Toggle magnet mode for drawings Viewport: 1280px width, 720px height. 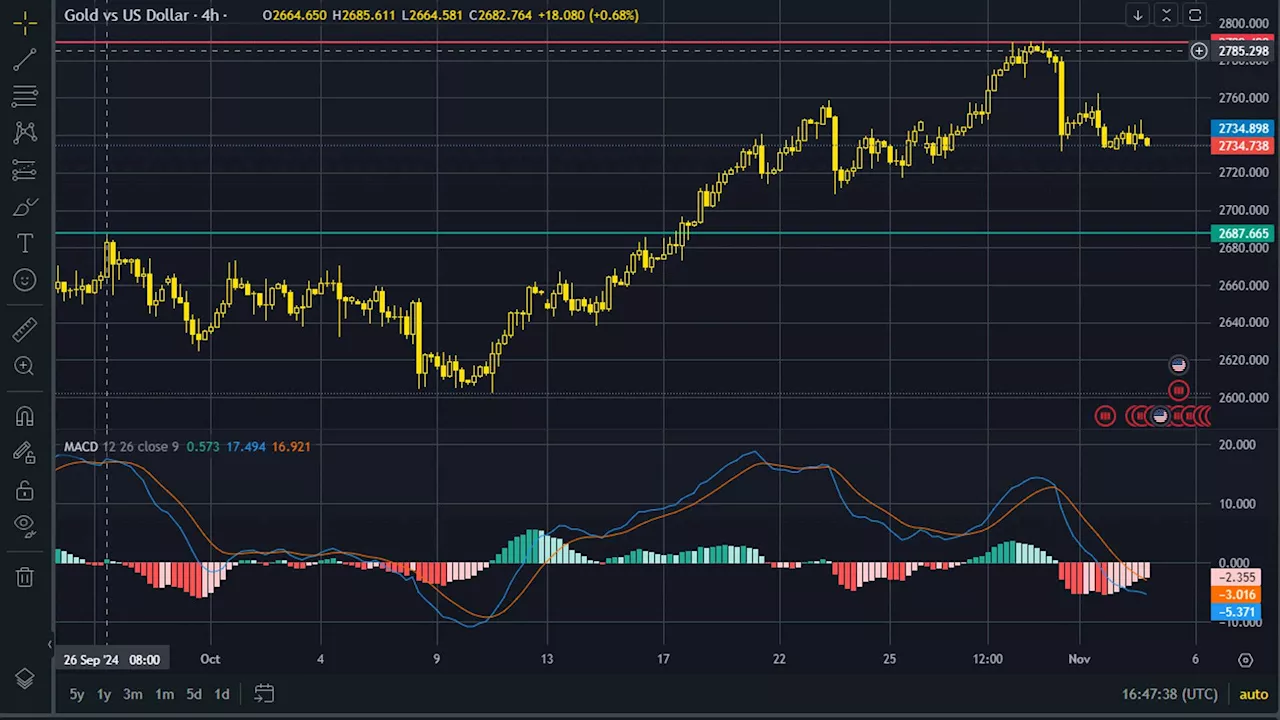pos(25,416)
